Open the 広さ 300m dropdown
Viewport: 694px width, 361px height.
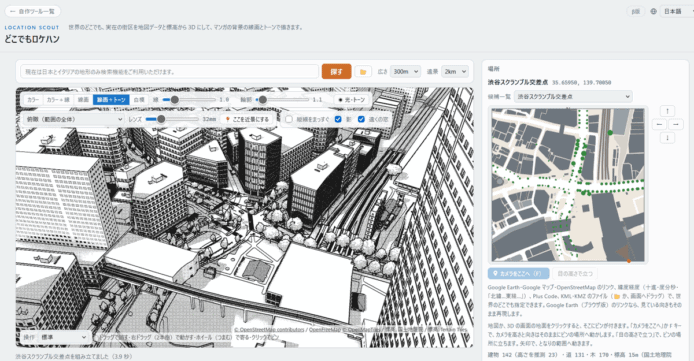[x=405, y=72]
